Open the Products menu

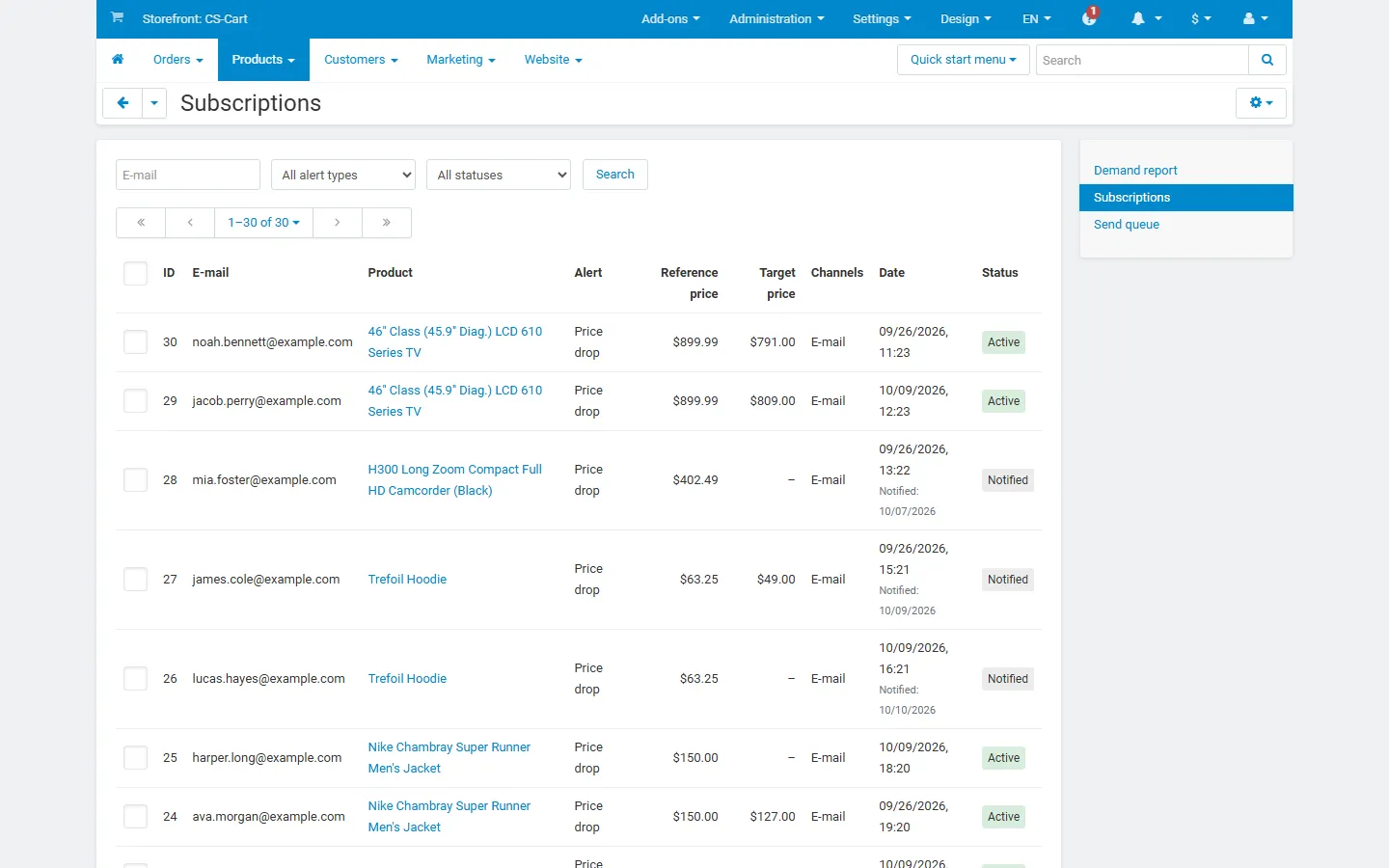263,60
